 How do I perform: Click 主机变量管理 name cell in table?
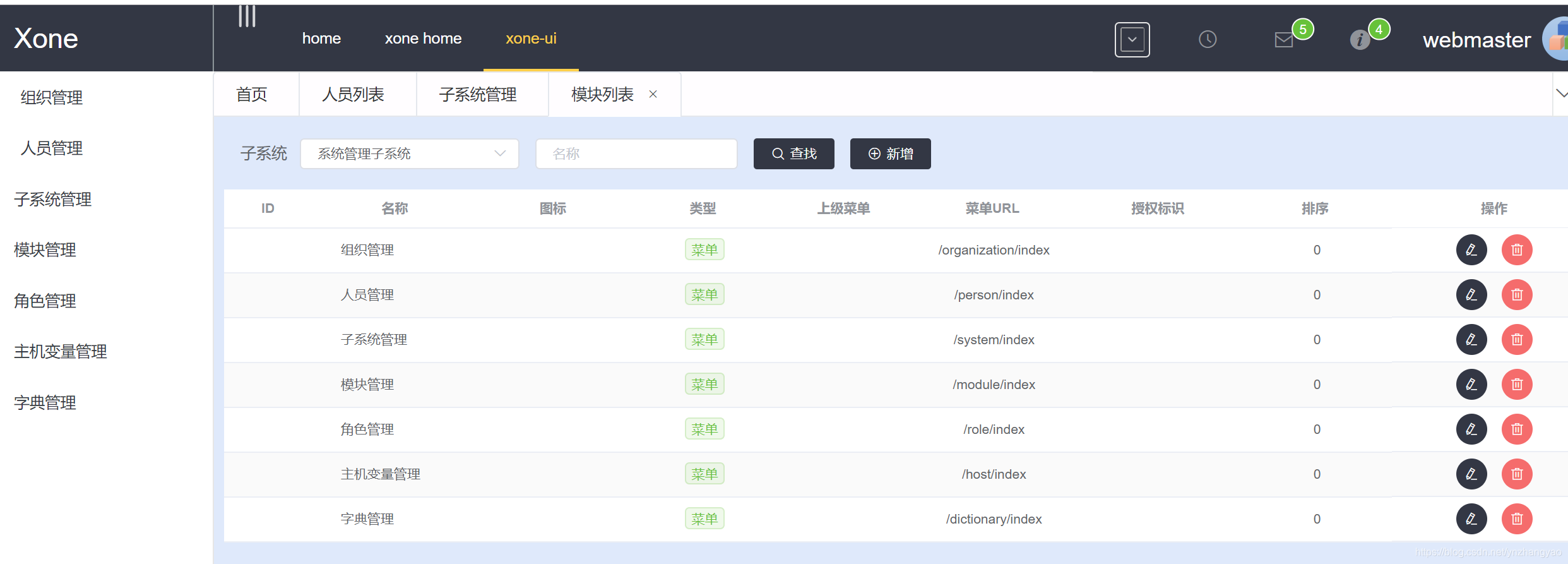pyautogui.click(x=381, y=474)
